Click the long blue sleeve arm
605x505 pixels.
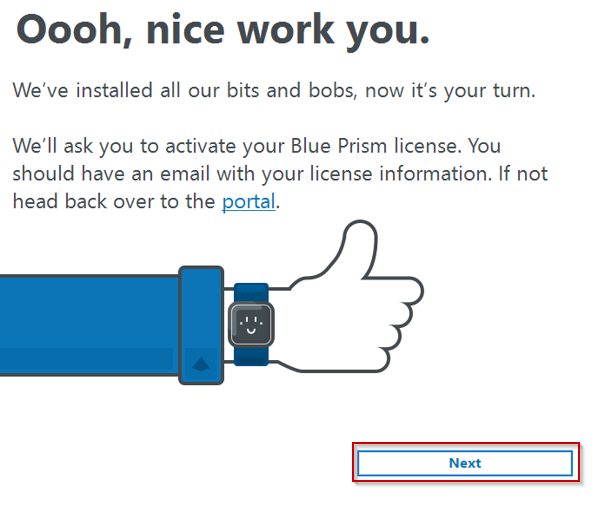(89, 325)
